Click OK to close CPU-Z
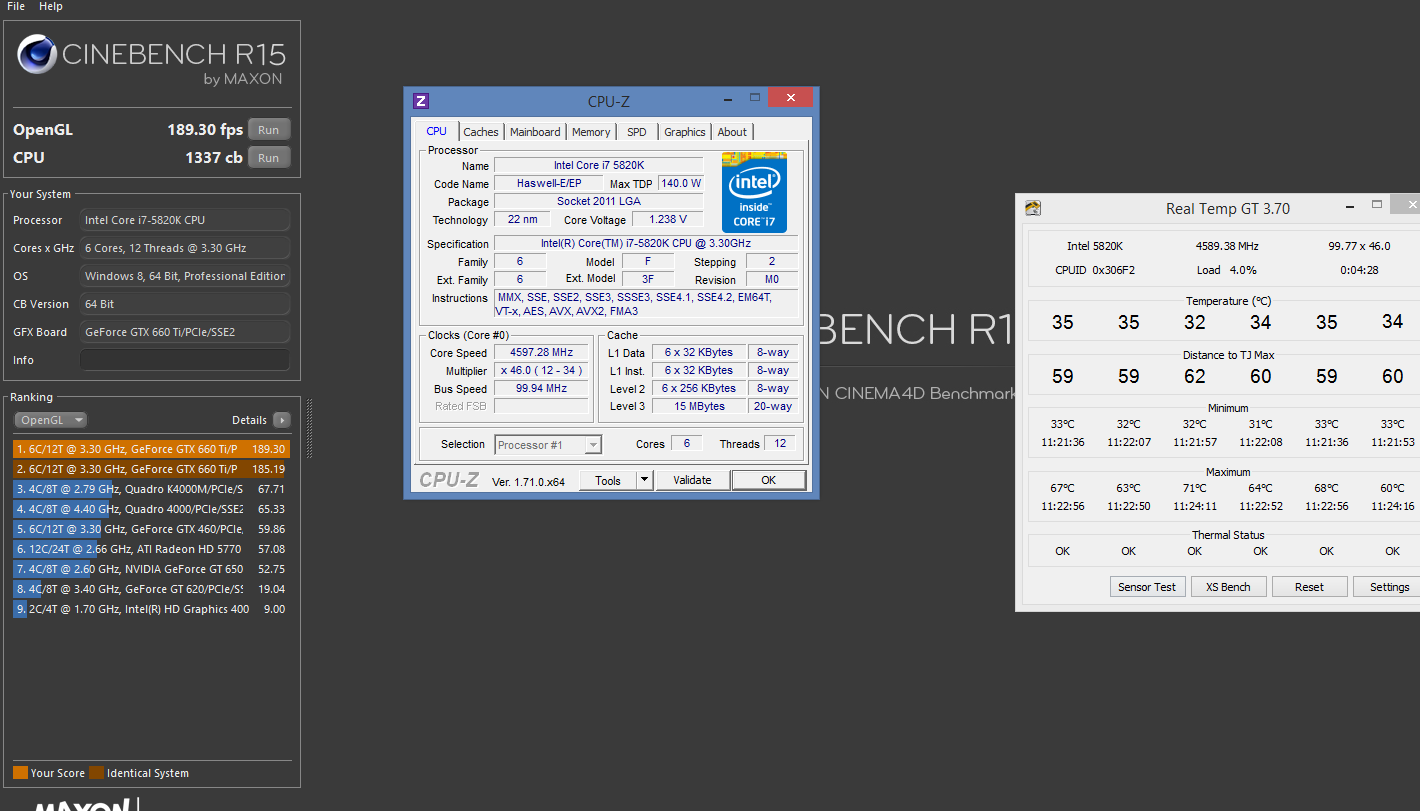1420x811 pixels. click(x=768, y=480)
